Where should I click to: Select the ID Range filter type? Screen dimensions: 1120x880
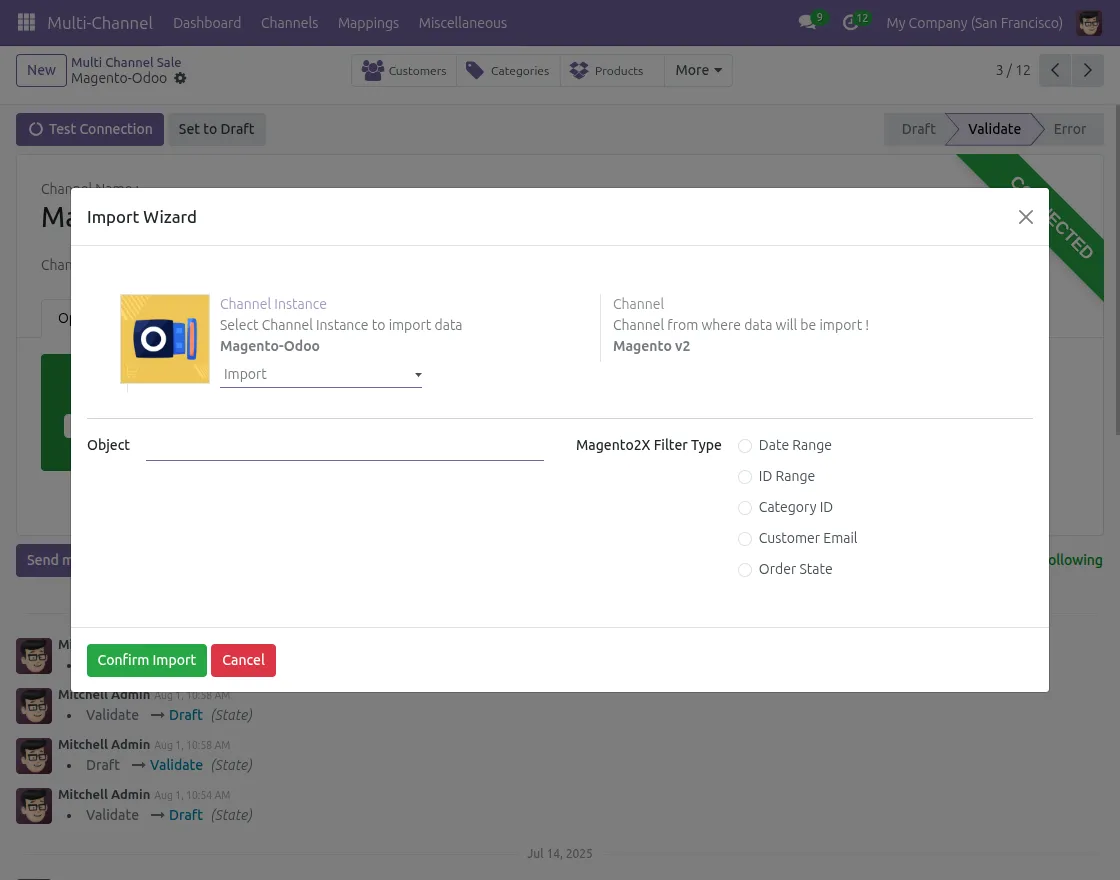(745, 476)
